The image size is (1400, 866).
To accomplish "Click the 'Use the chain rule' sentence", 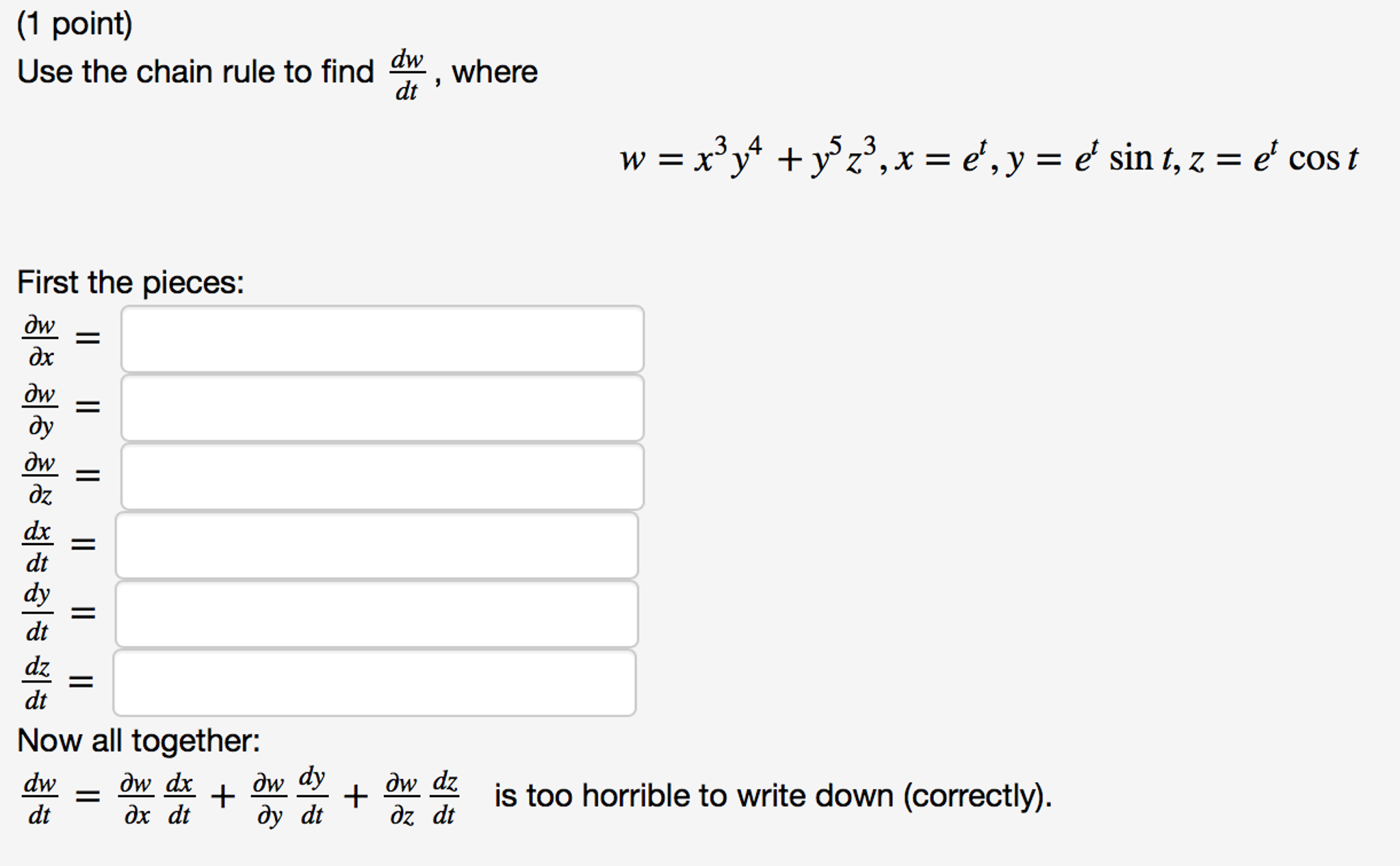I will [x=192, y=72].
